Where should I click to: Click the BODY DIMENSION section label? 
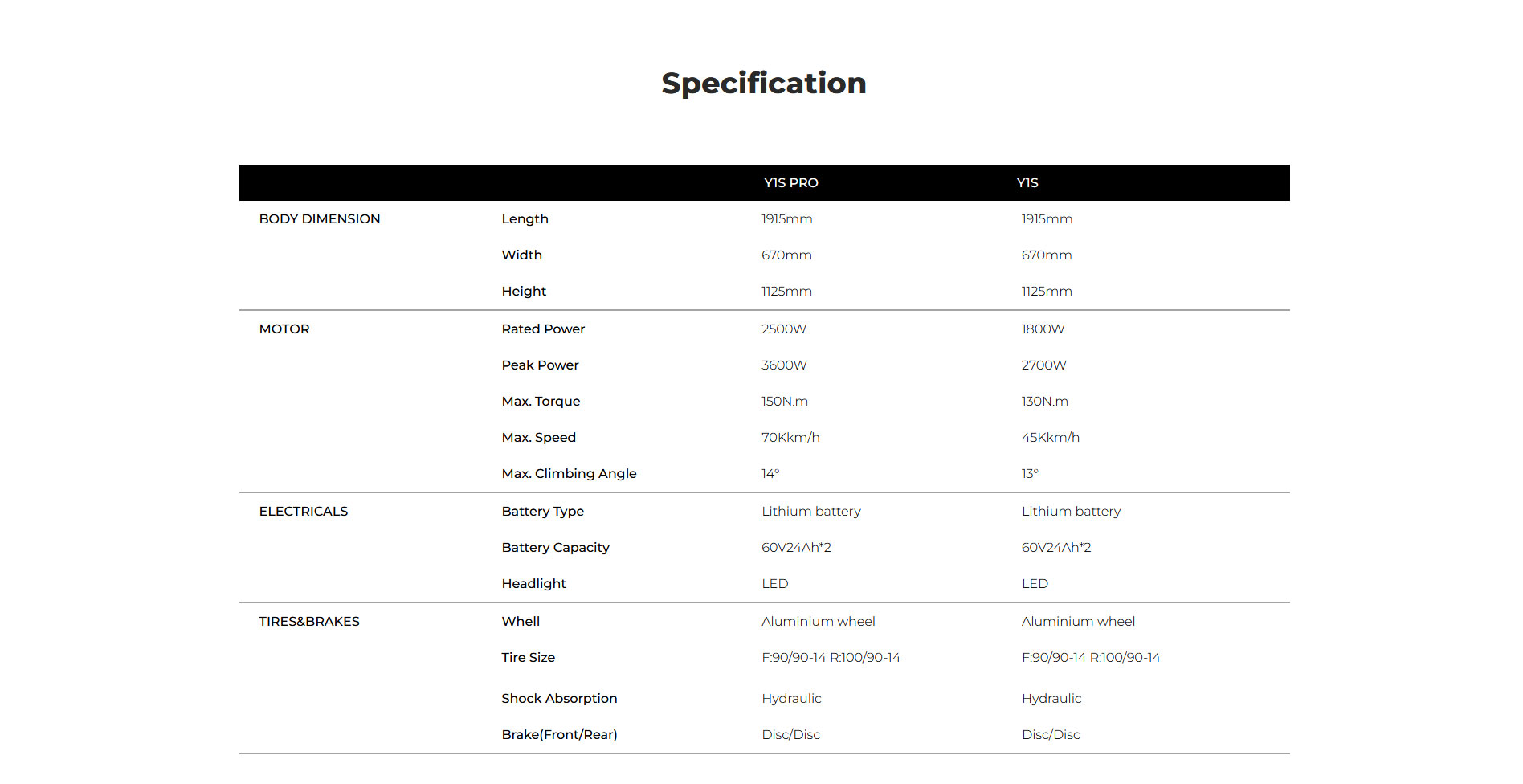[x=319, y=219]
